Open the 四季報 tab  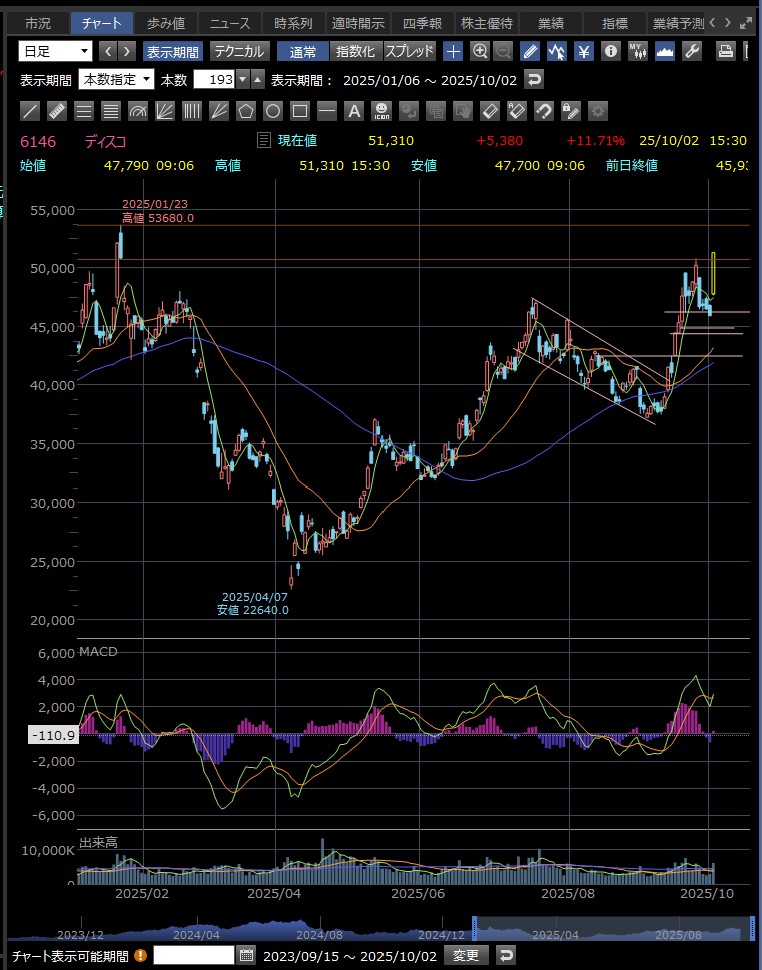pyautogui.click(x=422, y=23)
